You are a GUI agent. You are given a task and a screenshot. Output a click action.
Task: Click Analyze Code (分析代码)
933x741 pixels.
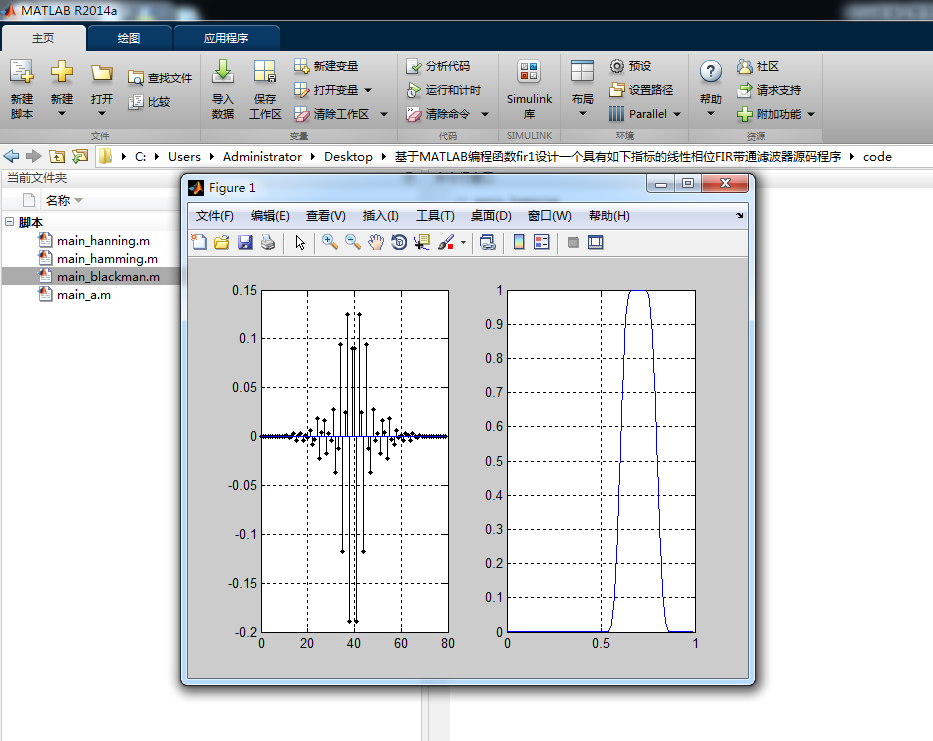tap(438, 65)
